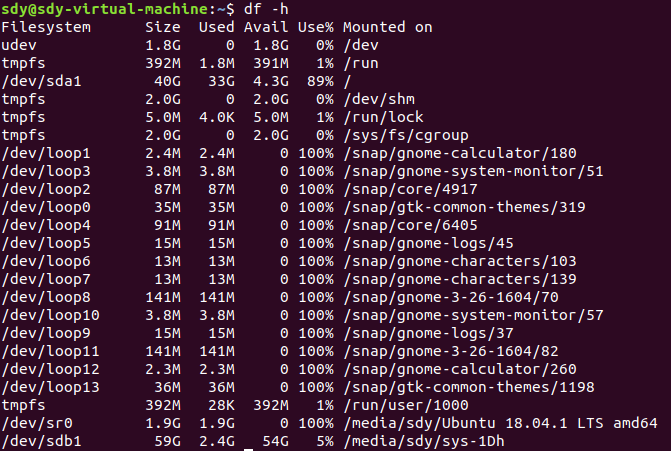Click the /dev/loop13 filesystem entry

point(46,387)
